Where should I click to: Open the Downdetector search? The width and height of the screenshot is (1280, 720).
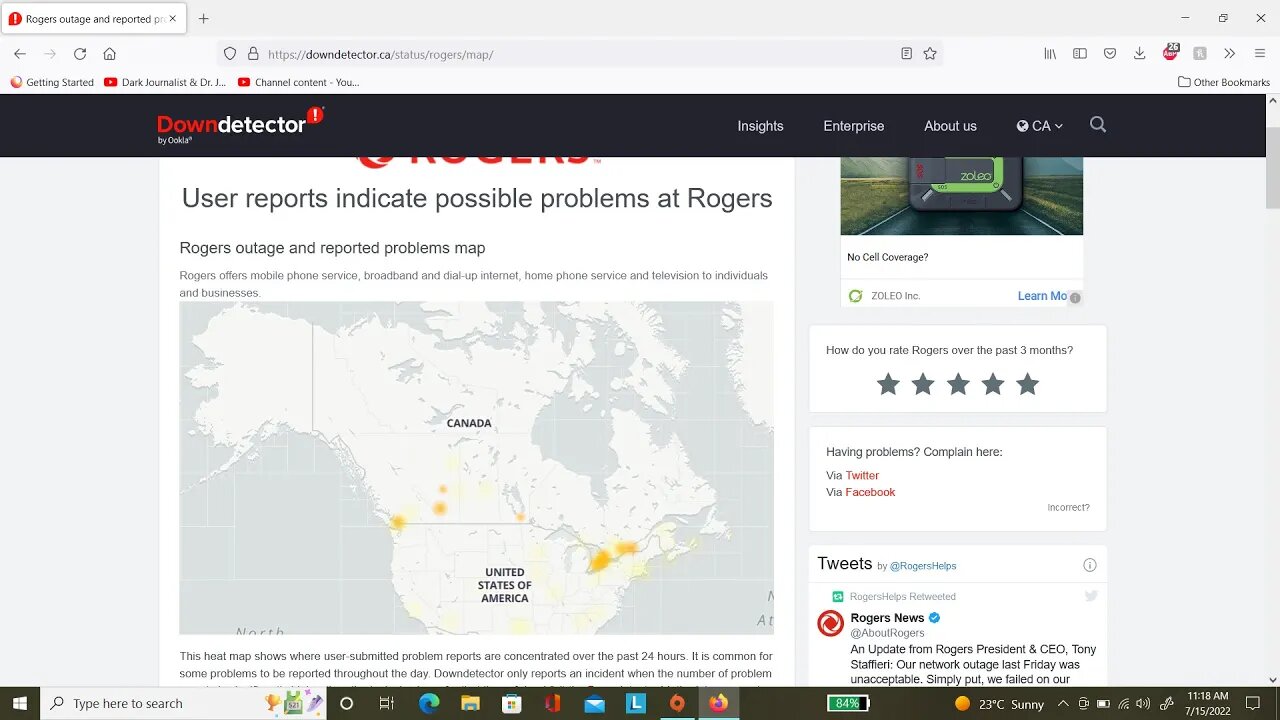pos(1098,125)
